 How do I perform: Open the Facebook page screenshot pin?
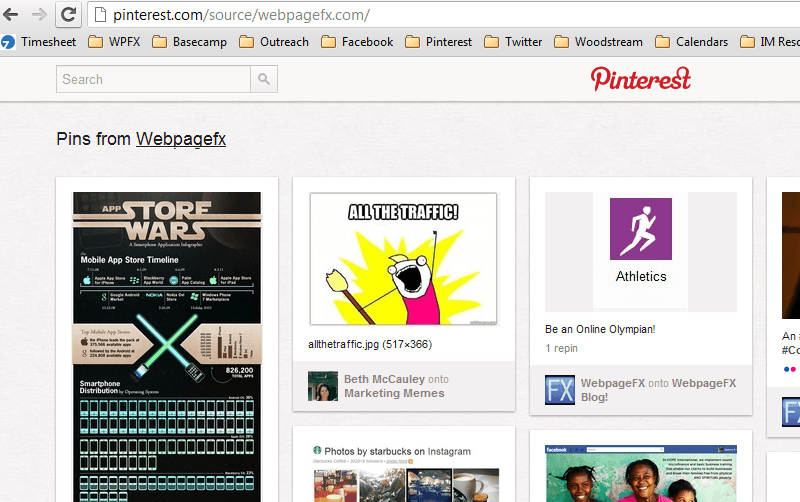coord(641,473)
